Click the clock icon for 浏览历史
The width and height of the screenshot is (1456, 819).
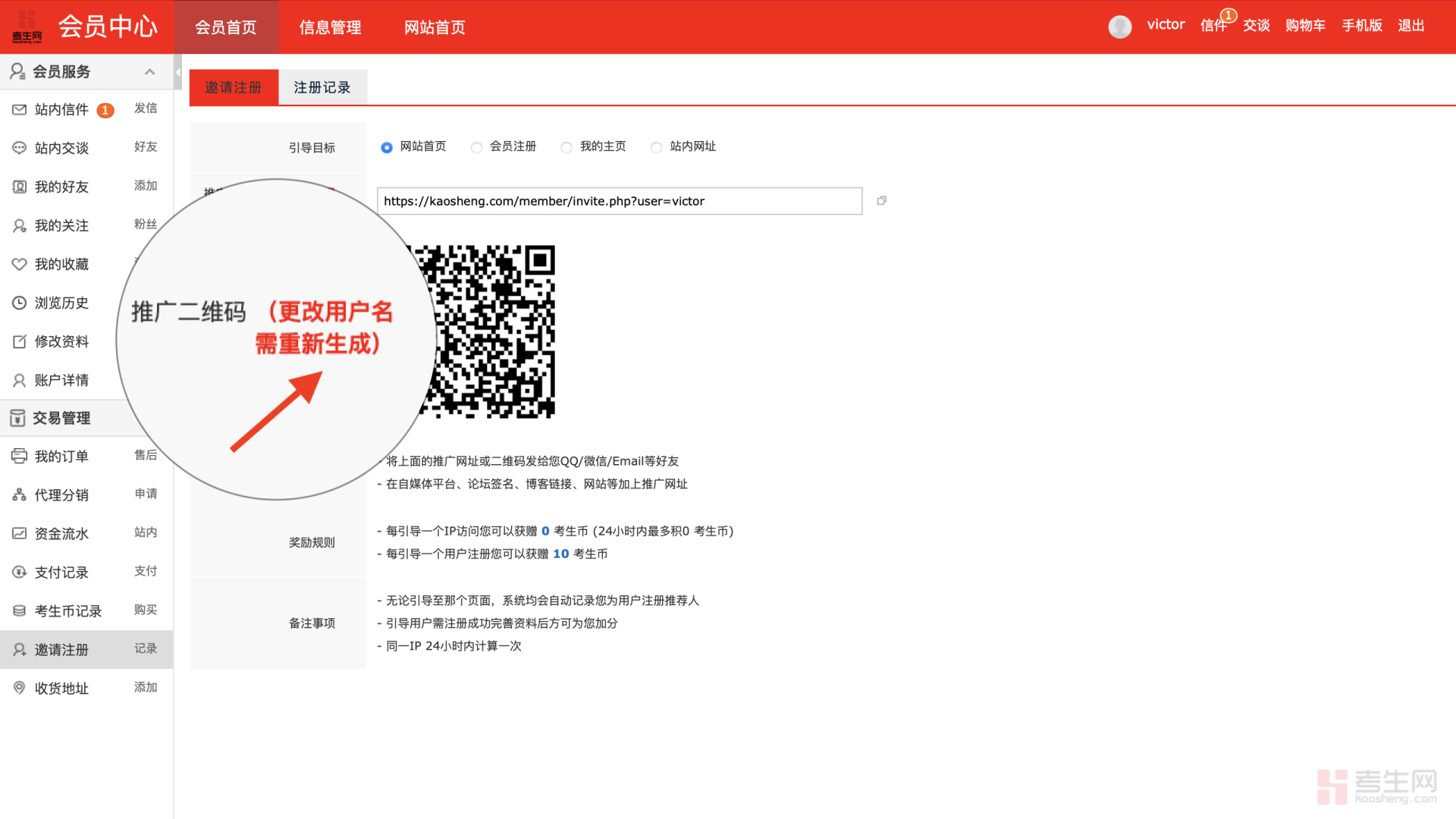click(x=19, y=303)
